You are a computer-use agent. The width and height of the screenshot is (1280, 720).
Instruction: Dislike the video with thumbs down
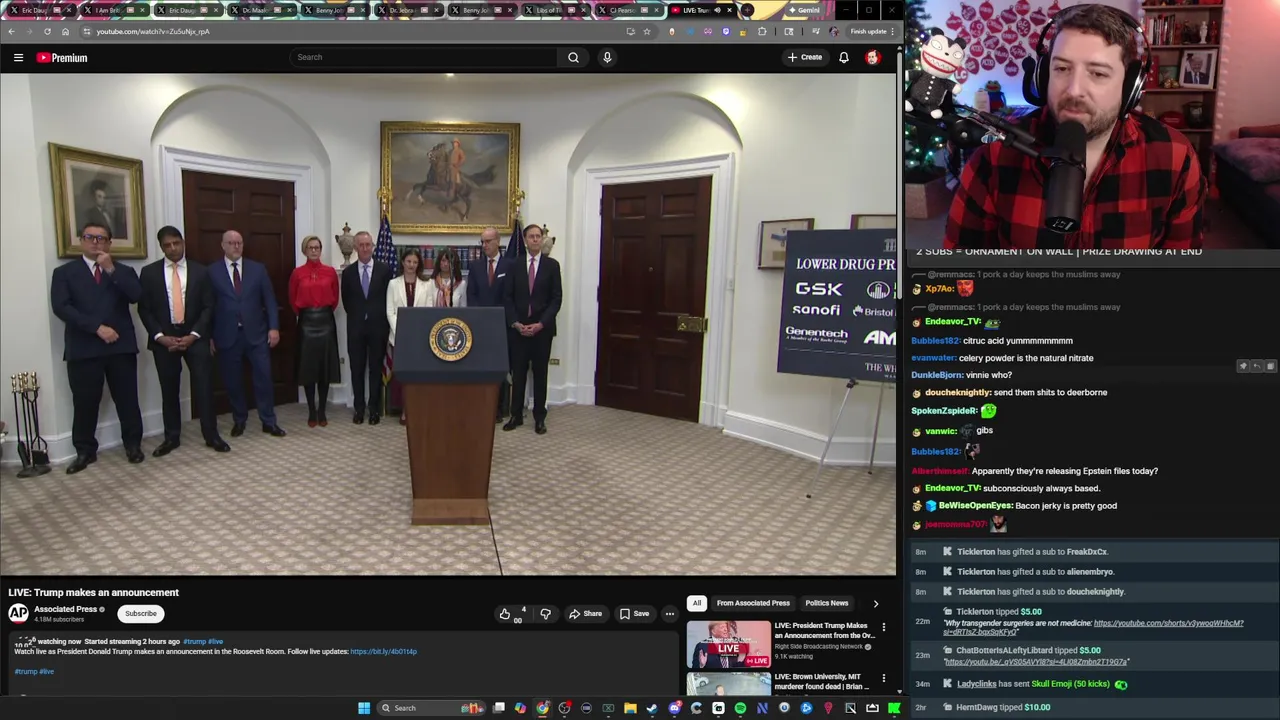click(x=545, y=613)
